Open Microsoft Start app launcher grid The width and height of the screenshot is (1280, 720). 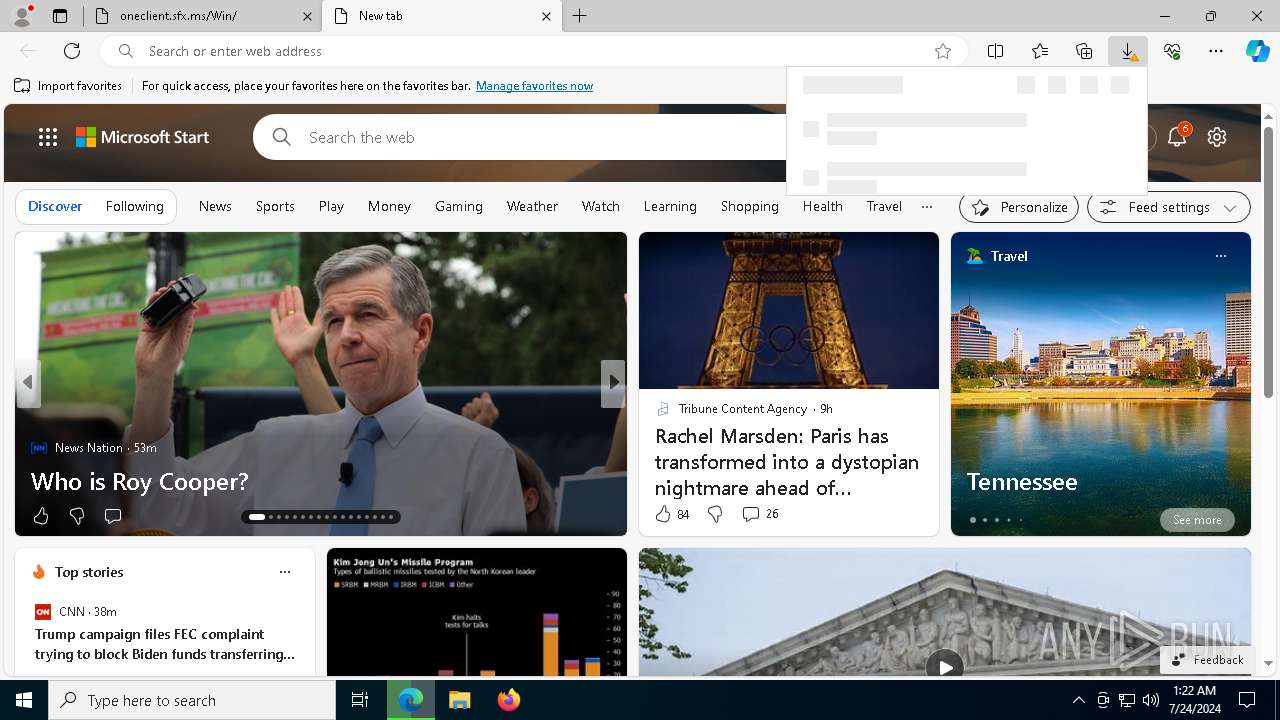[48, 137]
